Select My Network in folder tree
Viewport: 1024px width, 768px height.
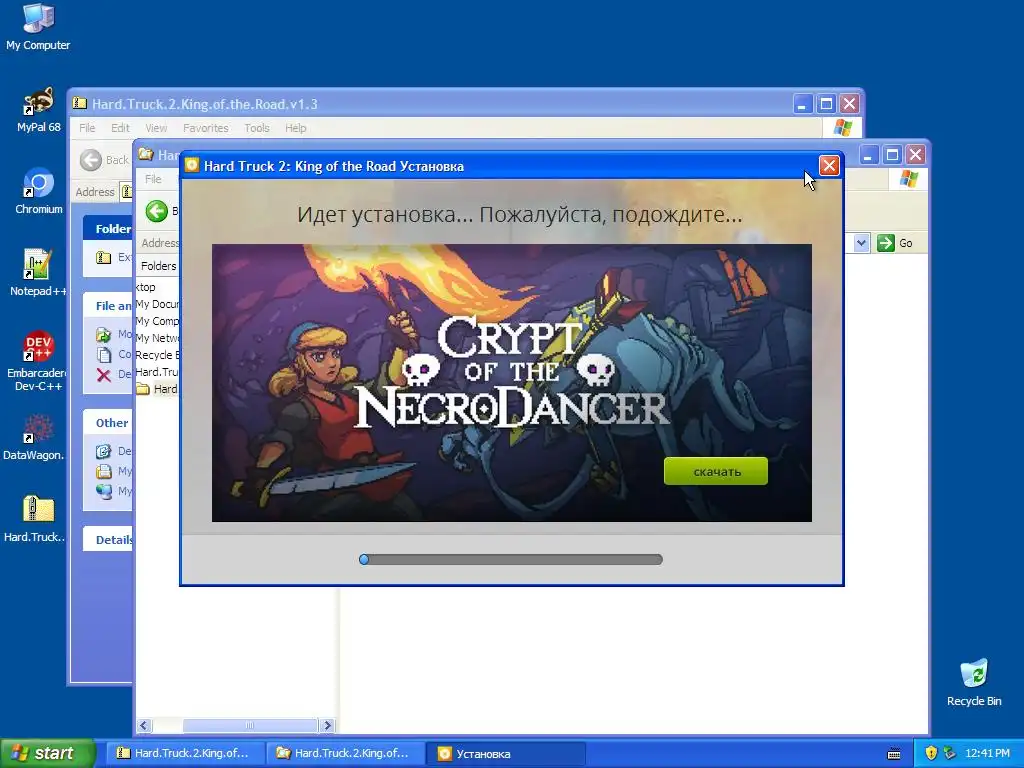[x=157, y=338]
